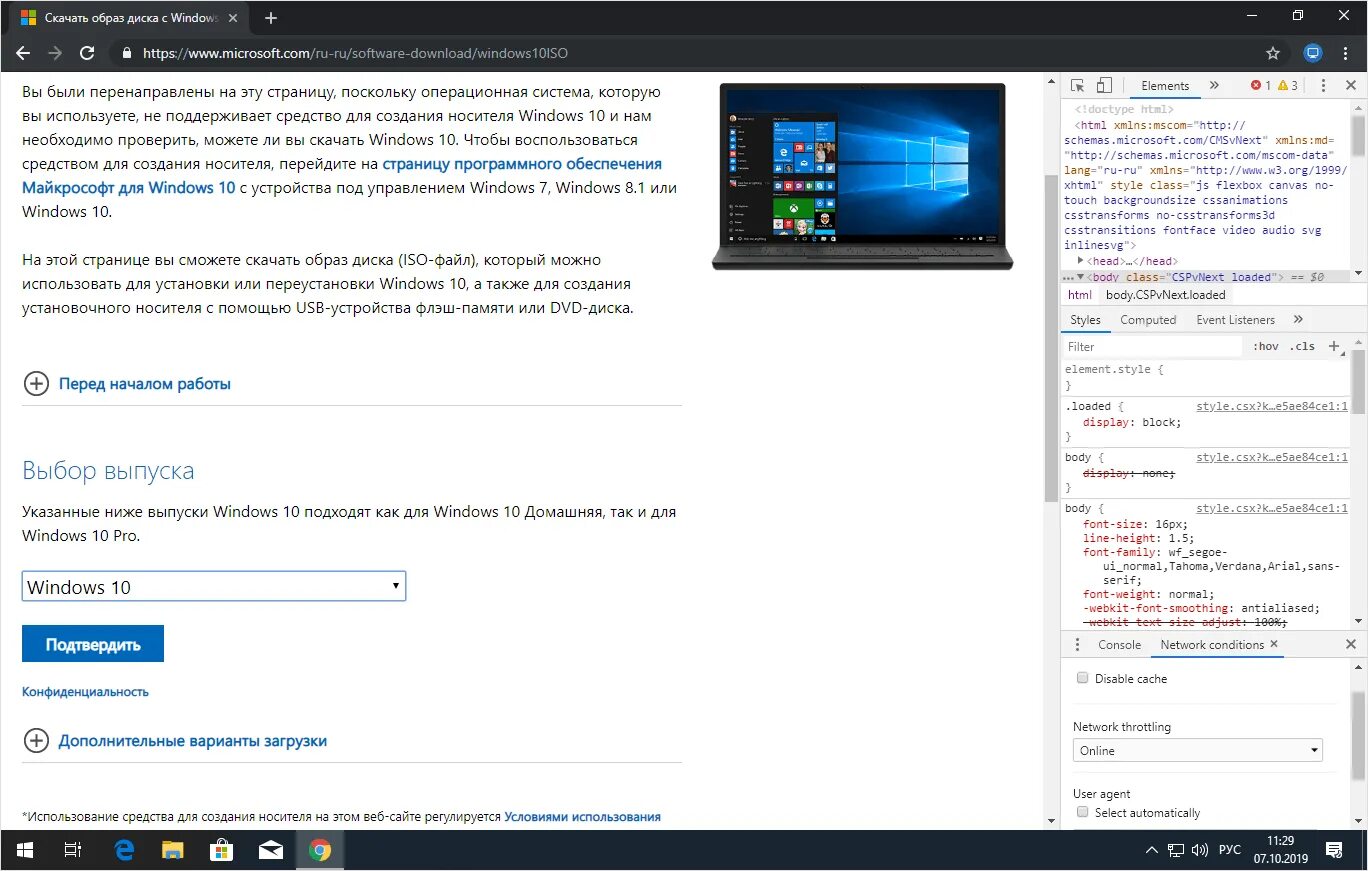Switch to the Elements tab
Image resolution: width=1368 pixels, height=871 pixels.
click(x=1165, y=86)
